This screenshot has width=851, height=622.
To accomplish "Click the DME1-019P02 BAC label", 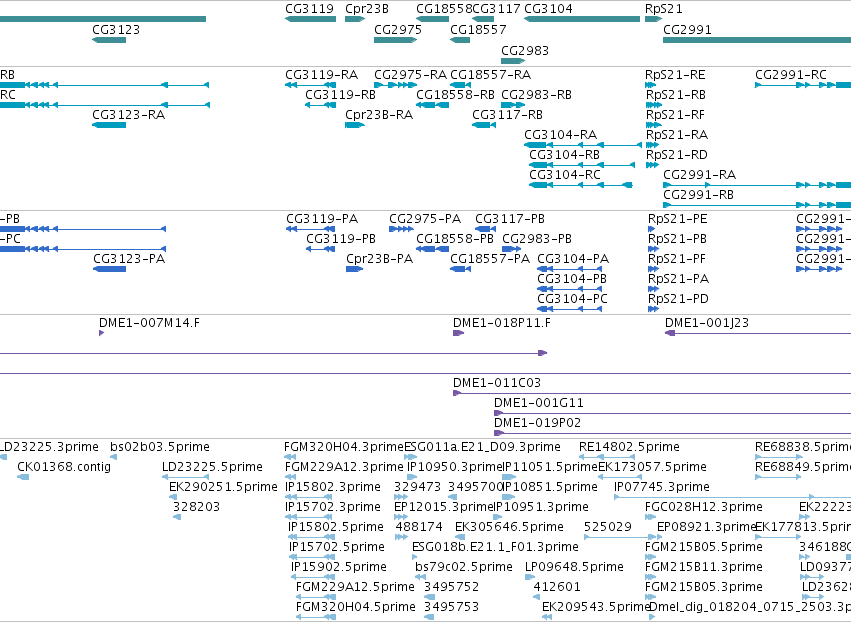I will [x=537, y=423].
